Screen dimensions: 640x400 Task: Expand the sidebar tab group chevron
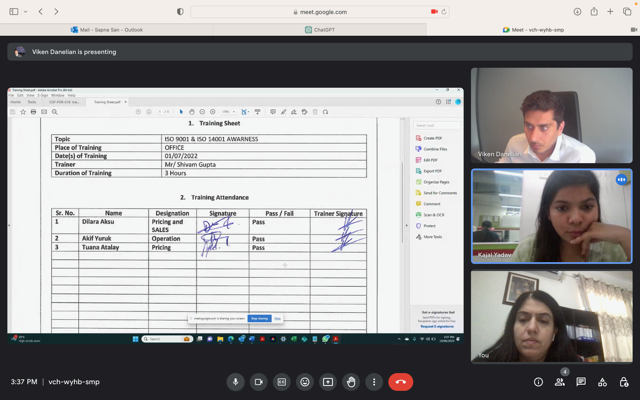coord(25,12)
